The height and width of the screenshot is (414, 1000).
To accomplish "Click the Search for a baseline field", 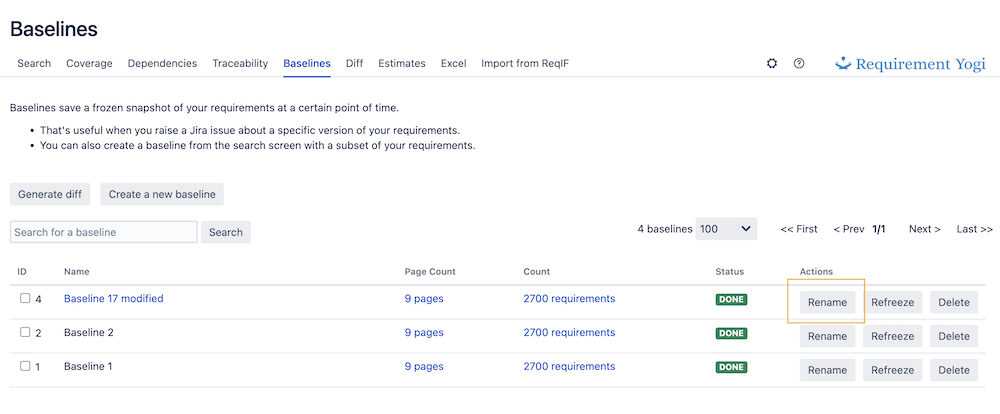I will pyautogui.click(x=104, y=232).
